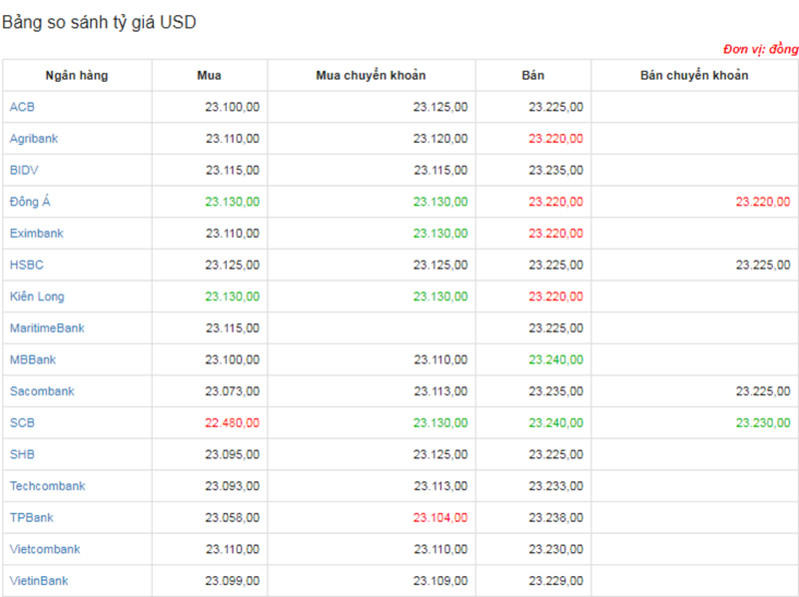Click the "Bán chuyển khoản" column header
This screenshot has height=597, width=799.
tap(694, 76)
